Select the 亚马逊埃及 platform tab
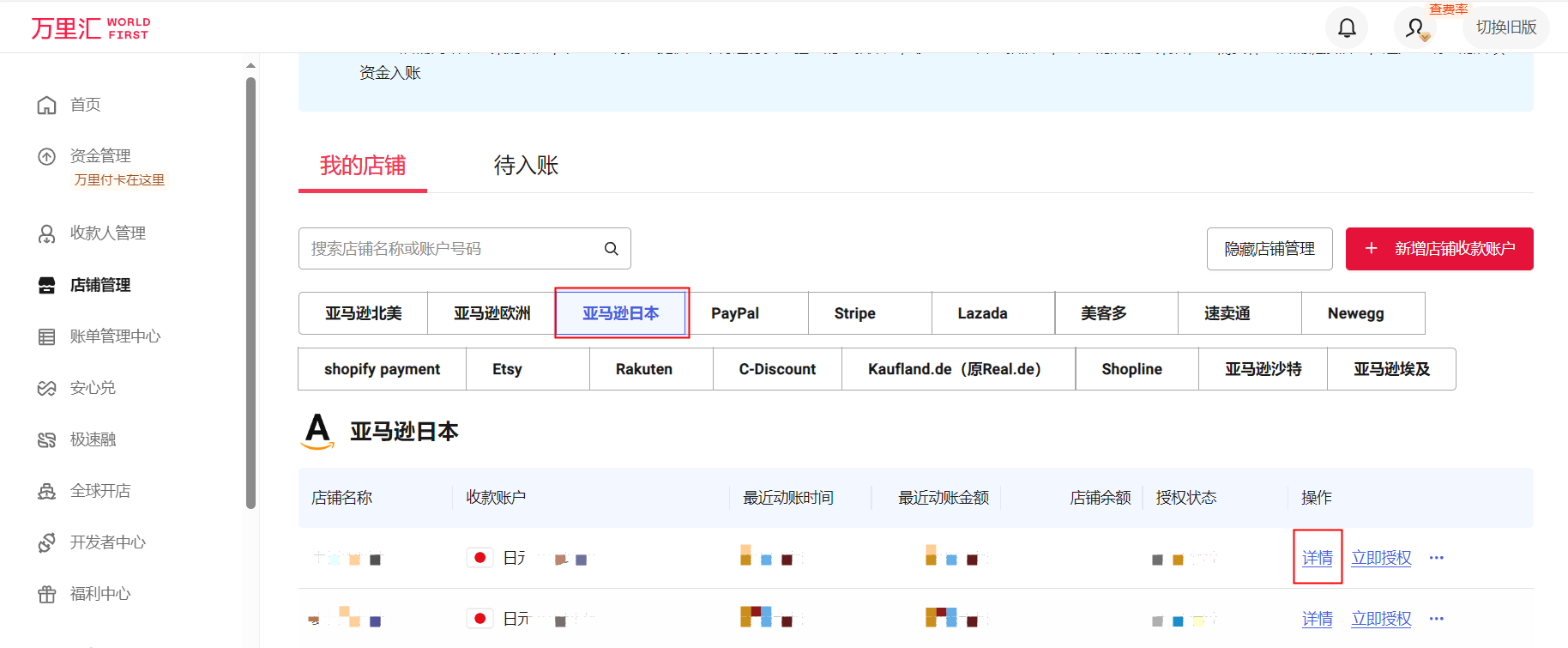 click(x=1392, y=369)
